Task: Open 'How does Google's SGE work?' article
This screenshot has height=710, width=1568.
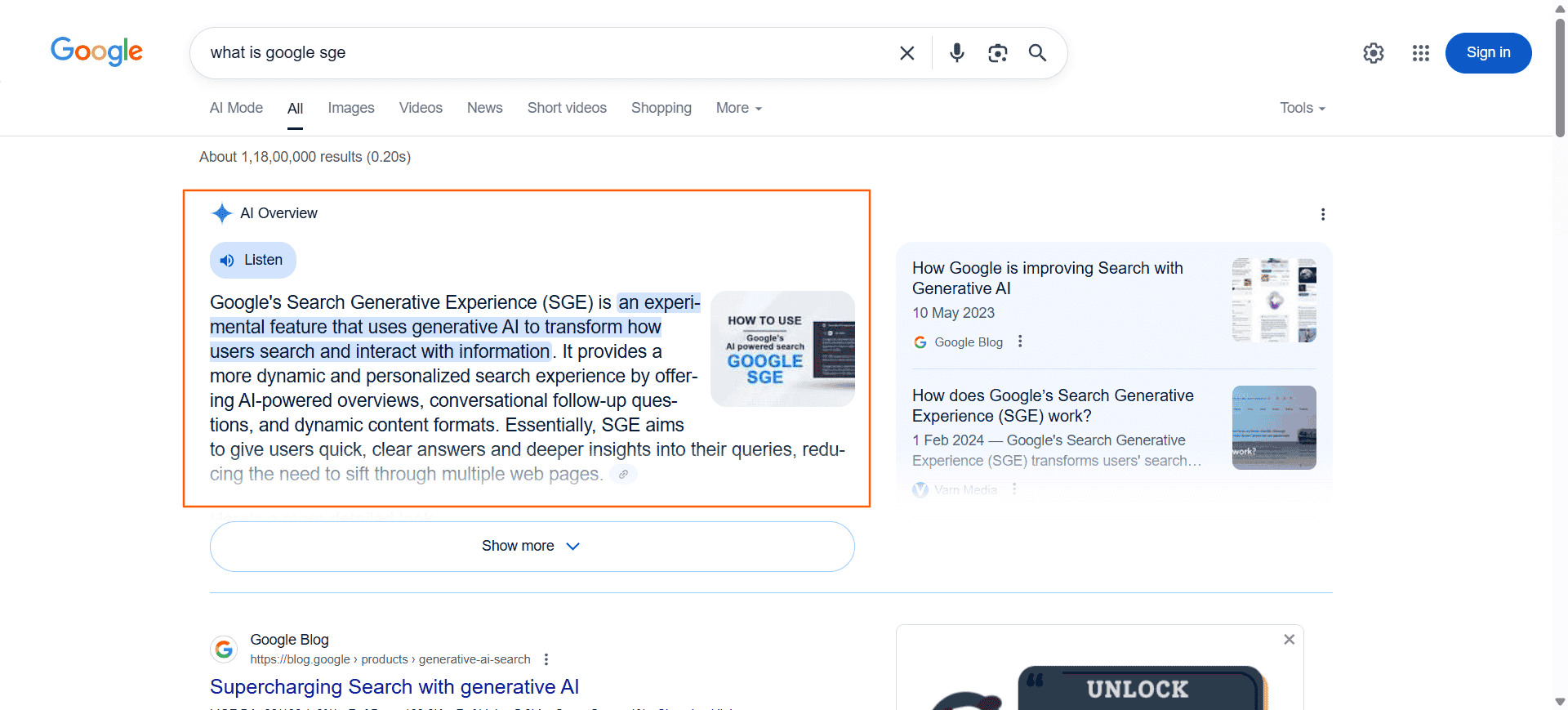Action: (x=1053, y=405)
